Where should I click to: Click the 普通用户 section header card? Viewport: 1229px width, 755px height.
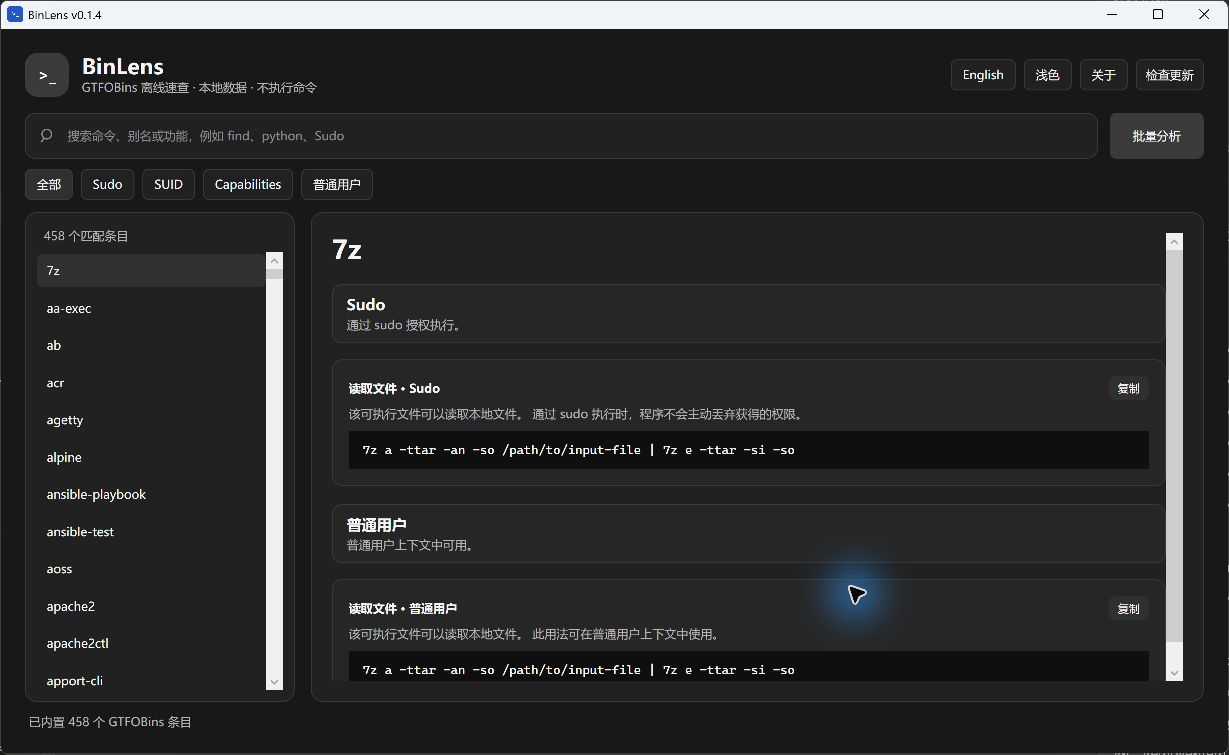748,534
